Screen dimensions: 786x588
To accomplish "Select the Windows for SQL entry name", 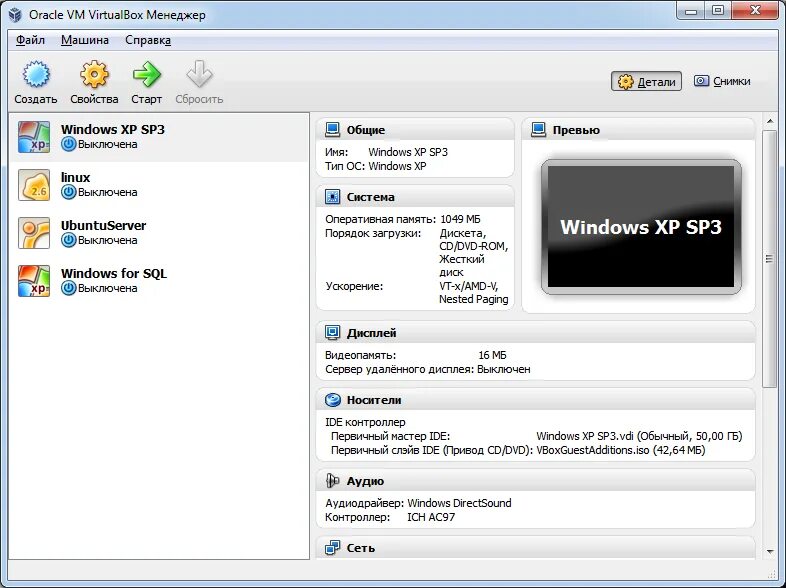I will [114, 274].
